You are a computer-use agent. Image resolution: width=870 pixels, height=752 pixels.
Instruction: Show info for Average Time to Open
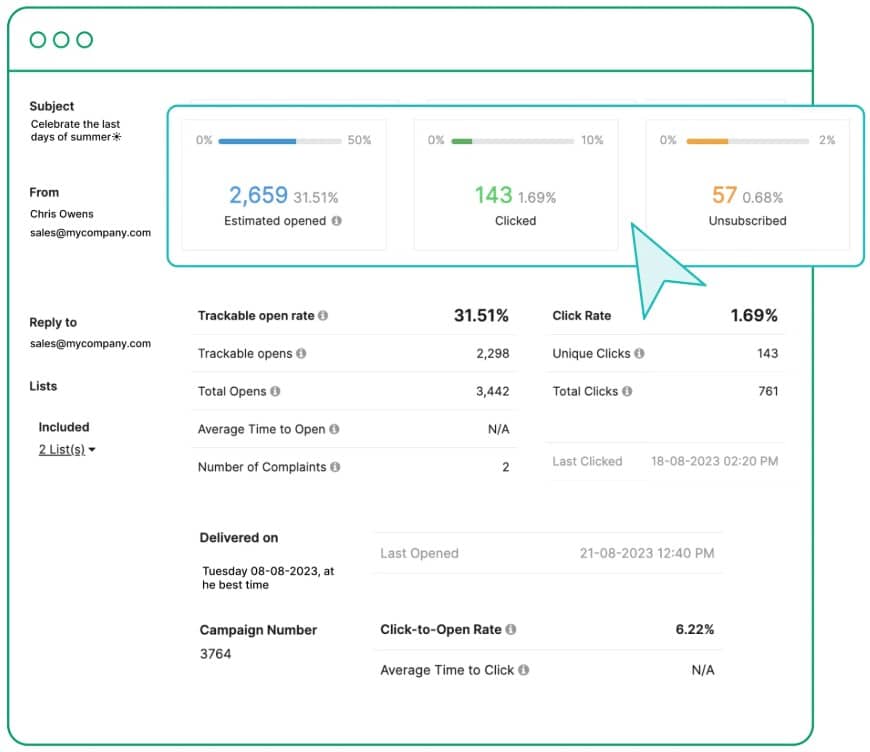[x=334, y=429]
